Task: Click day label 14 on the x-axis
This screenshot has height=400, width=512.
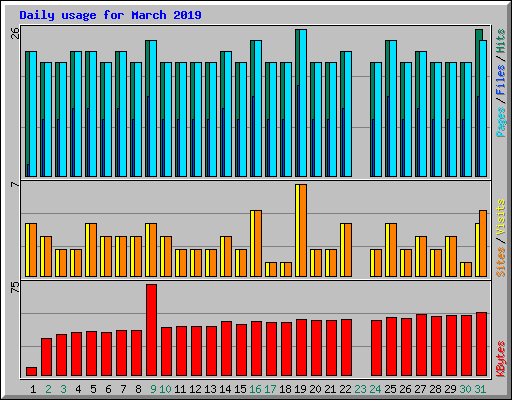Action: pyautogui.click(x=225, y=389)
